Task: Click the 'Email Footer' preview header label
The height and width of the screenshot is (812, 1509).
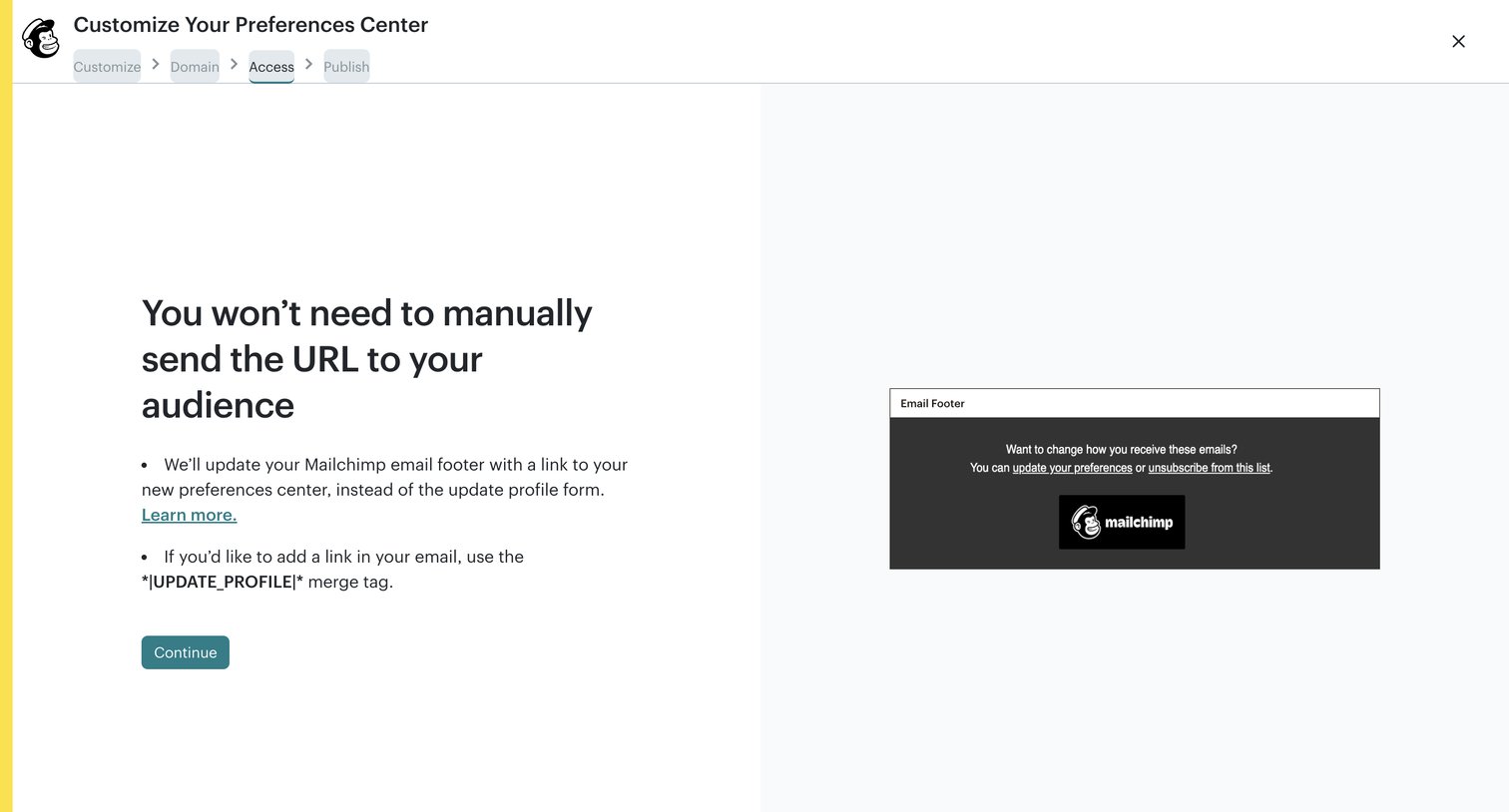Action: coord(932,403)
